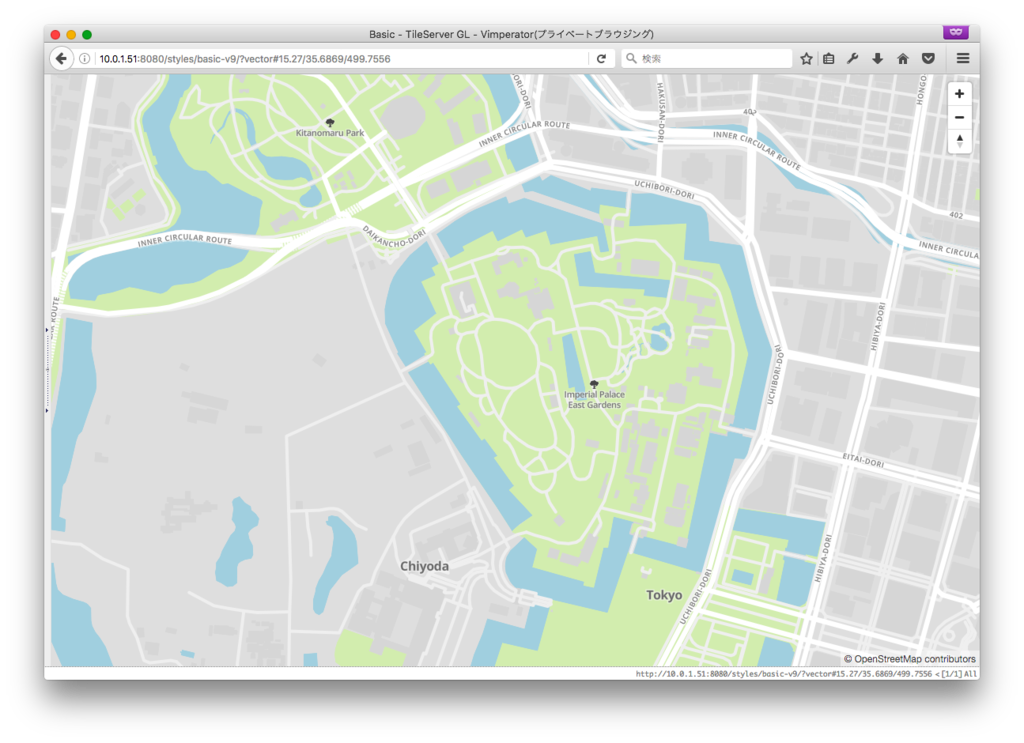The image size is (1024, 743).
Task: Open OpenStreetMap contributors attribution link
Action: tap(910, 659)
